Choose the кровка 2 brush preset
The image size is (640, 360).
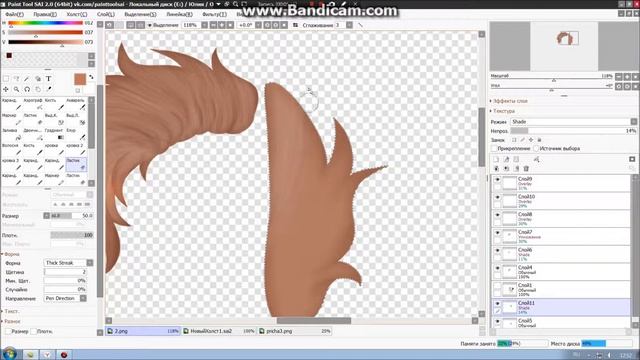[76, 149]
